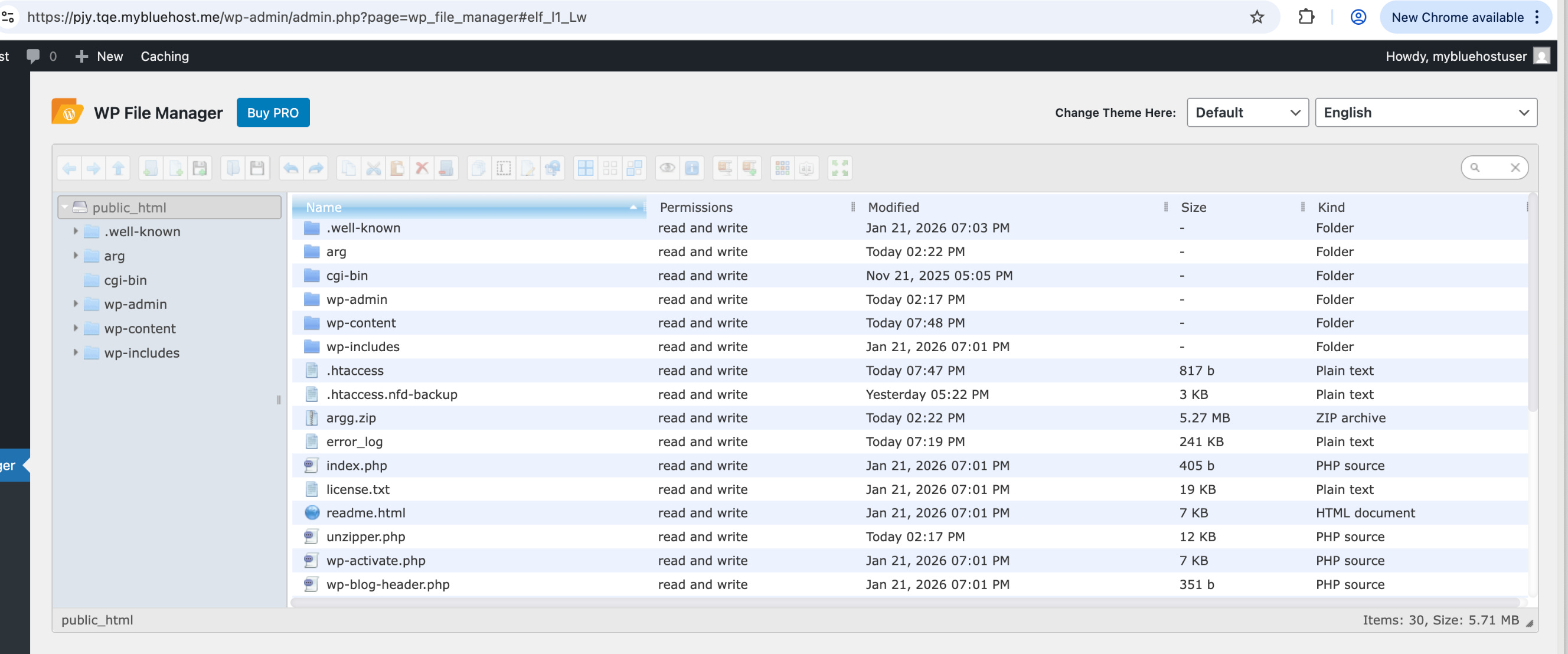Sort files by the Modified column header
The width and height of the screenshot is (1568, 654).
click(893, 207)
